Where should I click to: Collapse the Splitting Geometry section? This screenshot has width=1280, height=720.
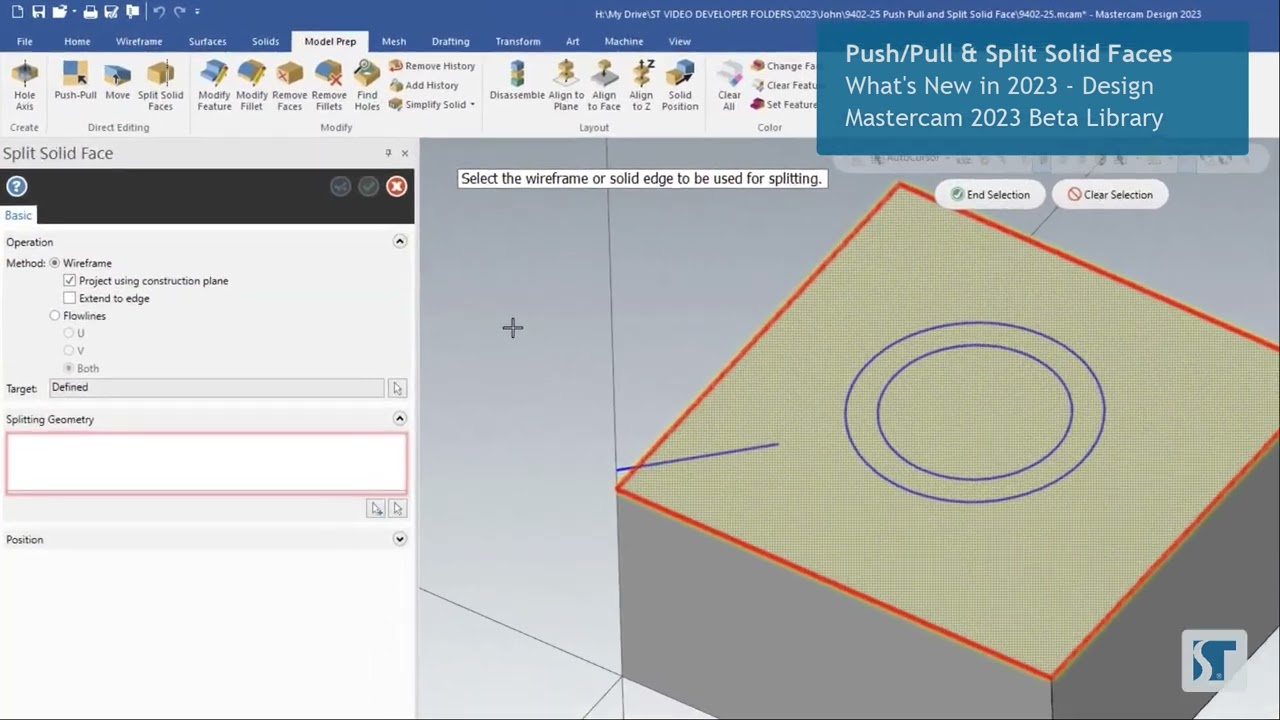[400, 419]
